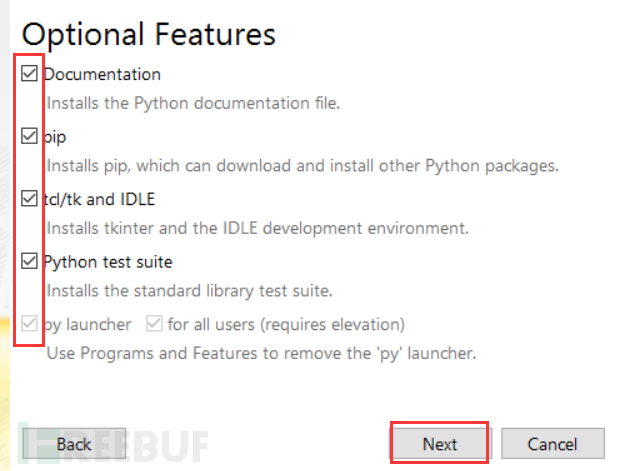
Task: Click the Python test suite label
Action: click(x=108, y=262)
